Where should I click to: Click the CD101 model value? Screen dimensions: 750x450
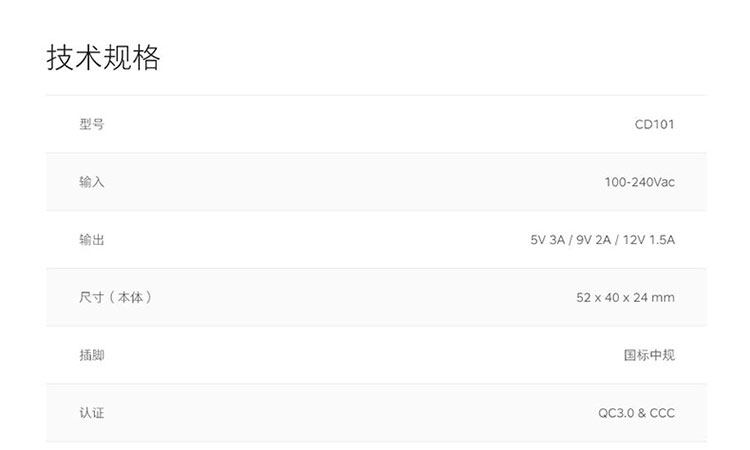(x=654, y=125)
